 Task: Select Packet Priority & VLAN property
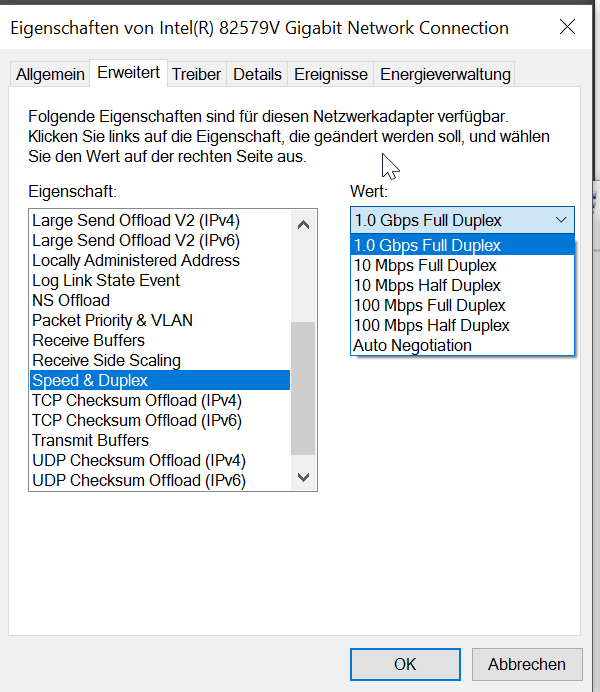point(160,320)
